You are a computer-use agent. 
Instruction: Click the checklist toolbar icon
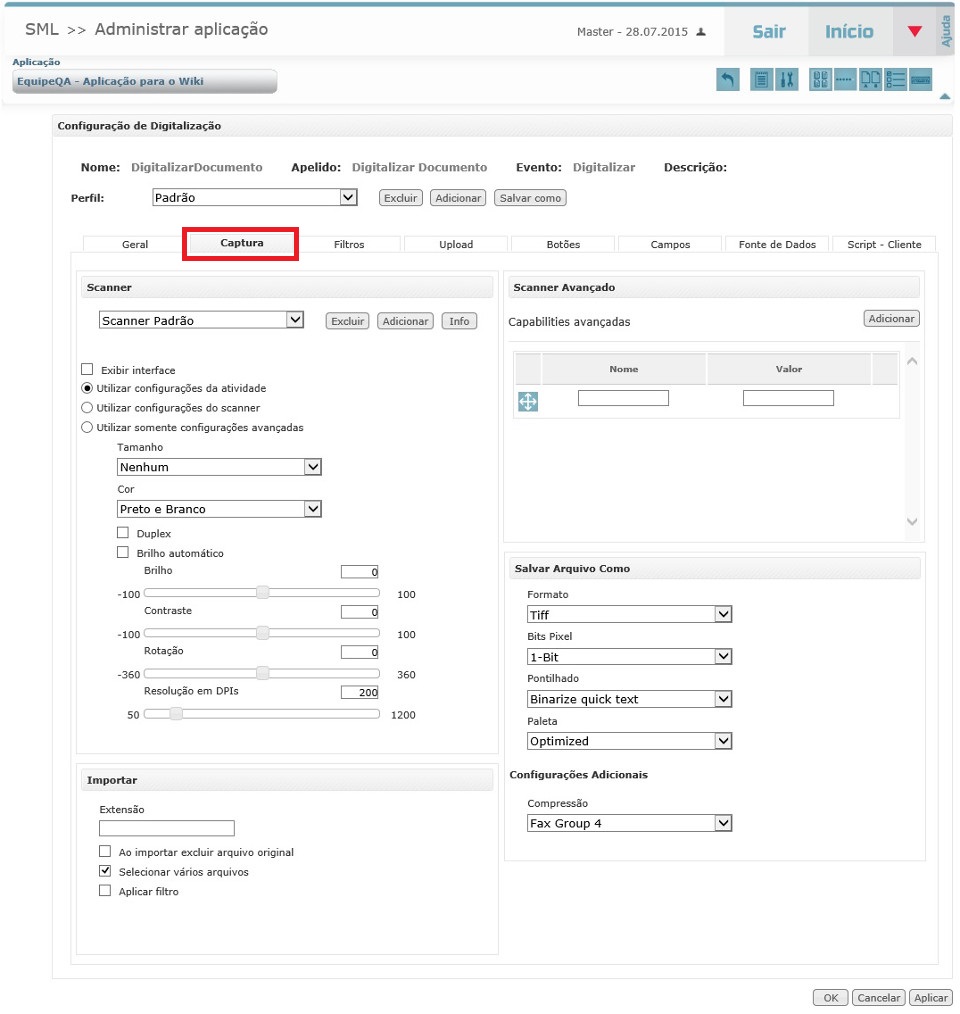(x=896, y=81)
